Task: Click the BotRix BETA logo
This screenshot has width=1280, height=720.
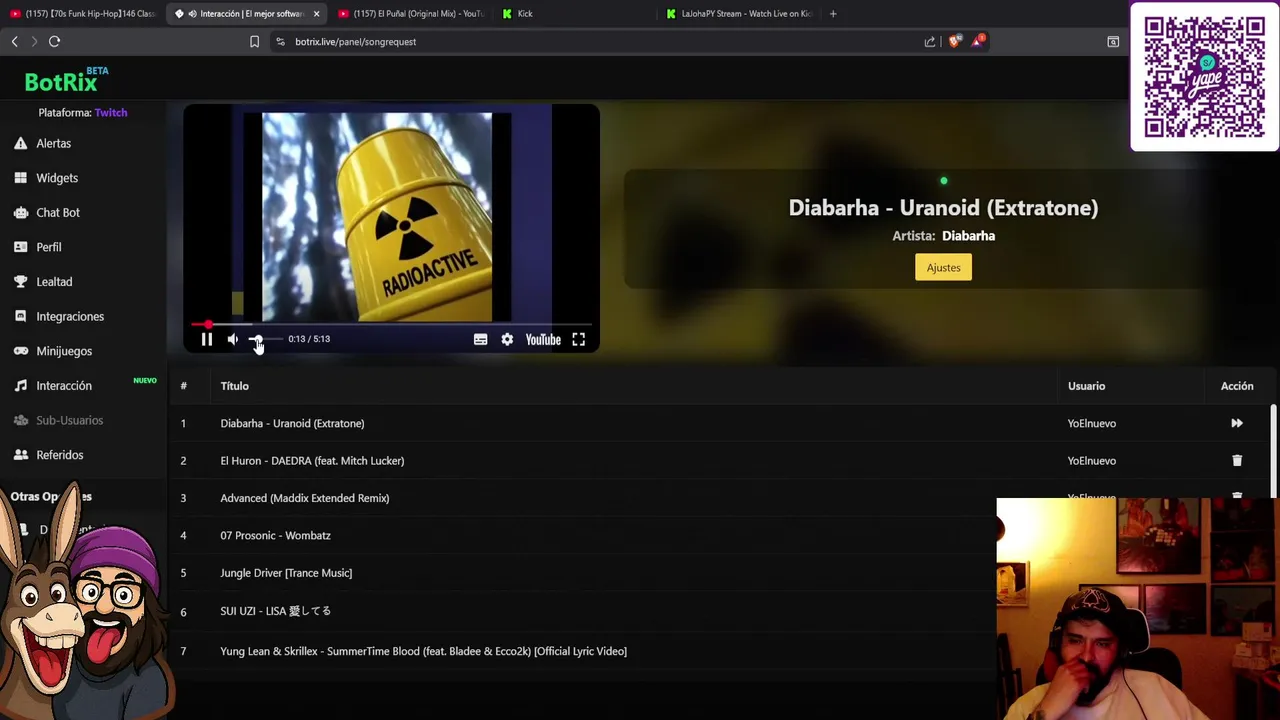Action: tap(66, 80)
